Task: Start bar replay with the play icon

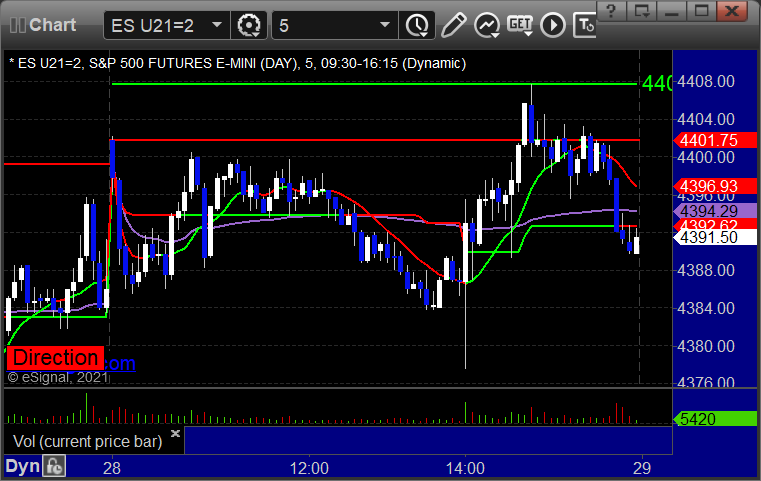Action: click(553, 25)
